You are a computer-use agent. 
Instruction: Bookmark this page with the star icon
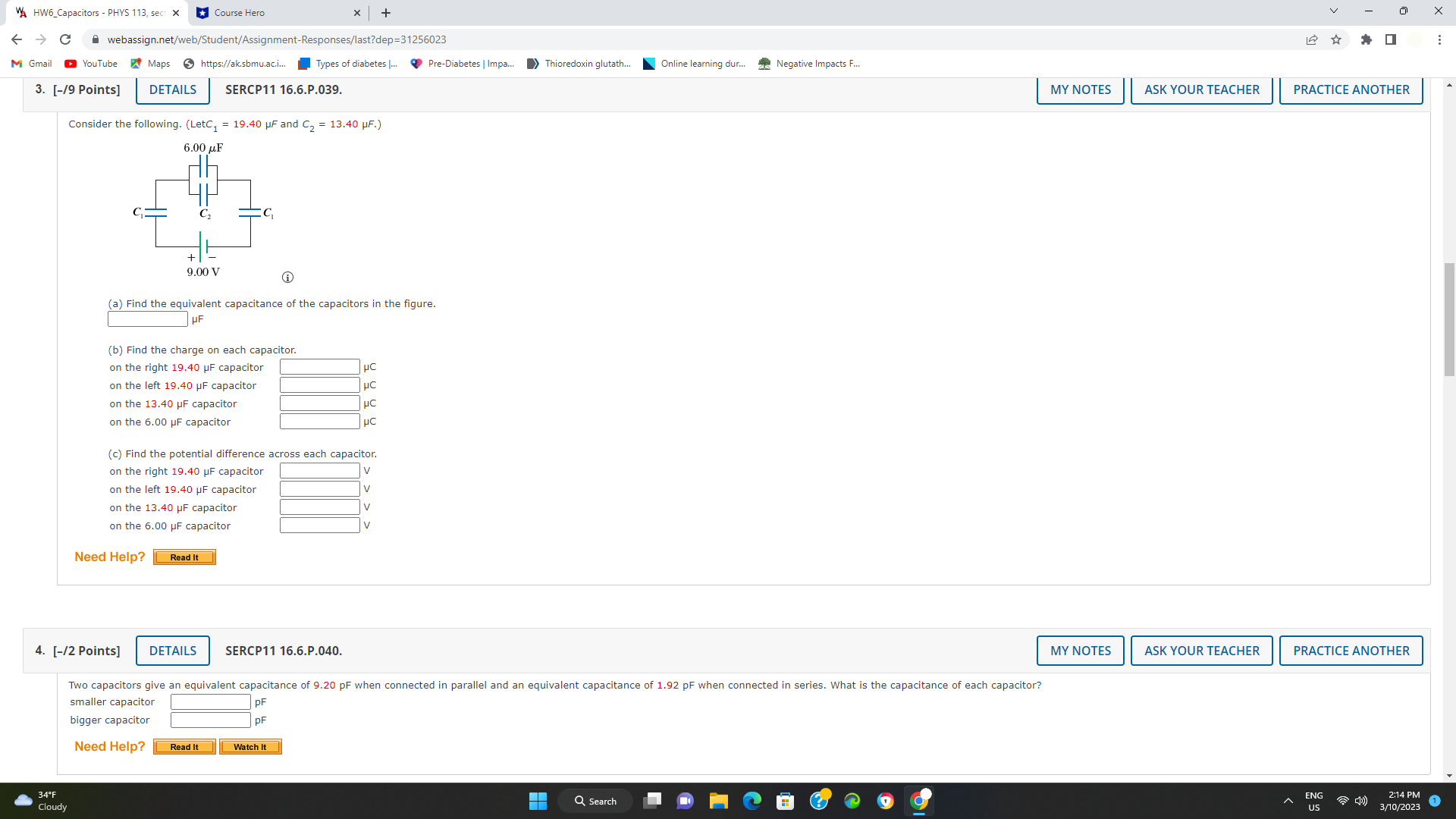point(1335,39)
